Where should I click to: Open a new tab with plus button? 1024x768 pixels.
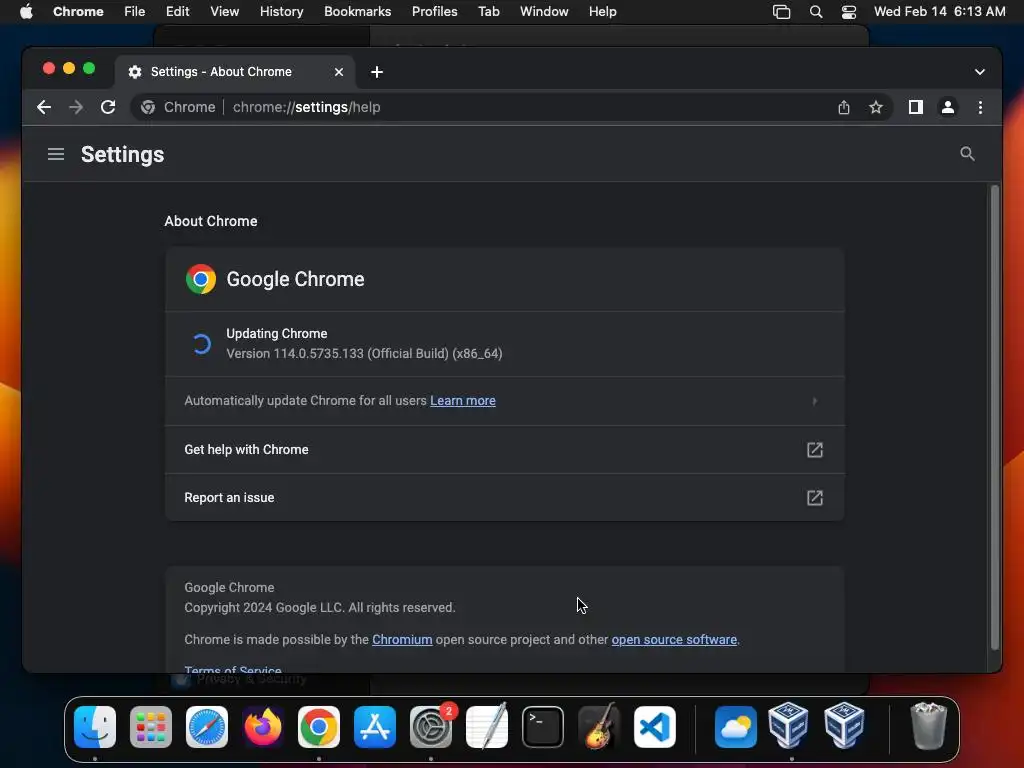point(377,72)
